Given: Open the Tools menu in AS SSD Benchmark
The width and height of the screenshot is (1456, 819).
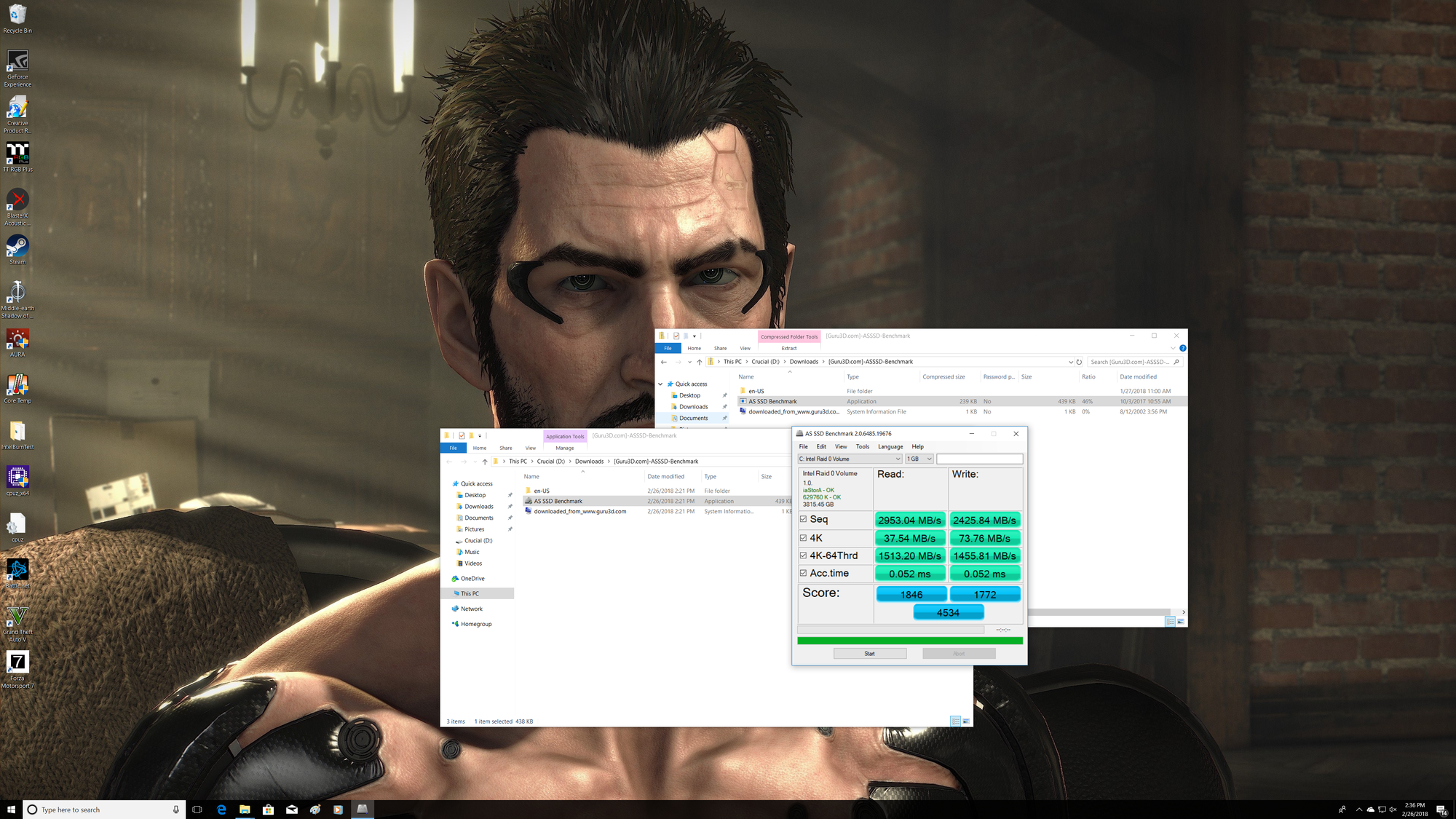Looking at the screenshot, I should pos(862,446).
